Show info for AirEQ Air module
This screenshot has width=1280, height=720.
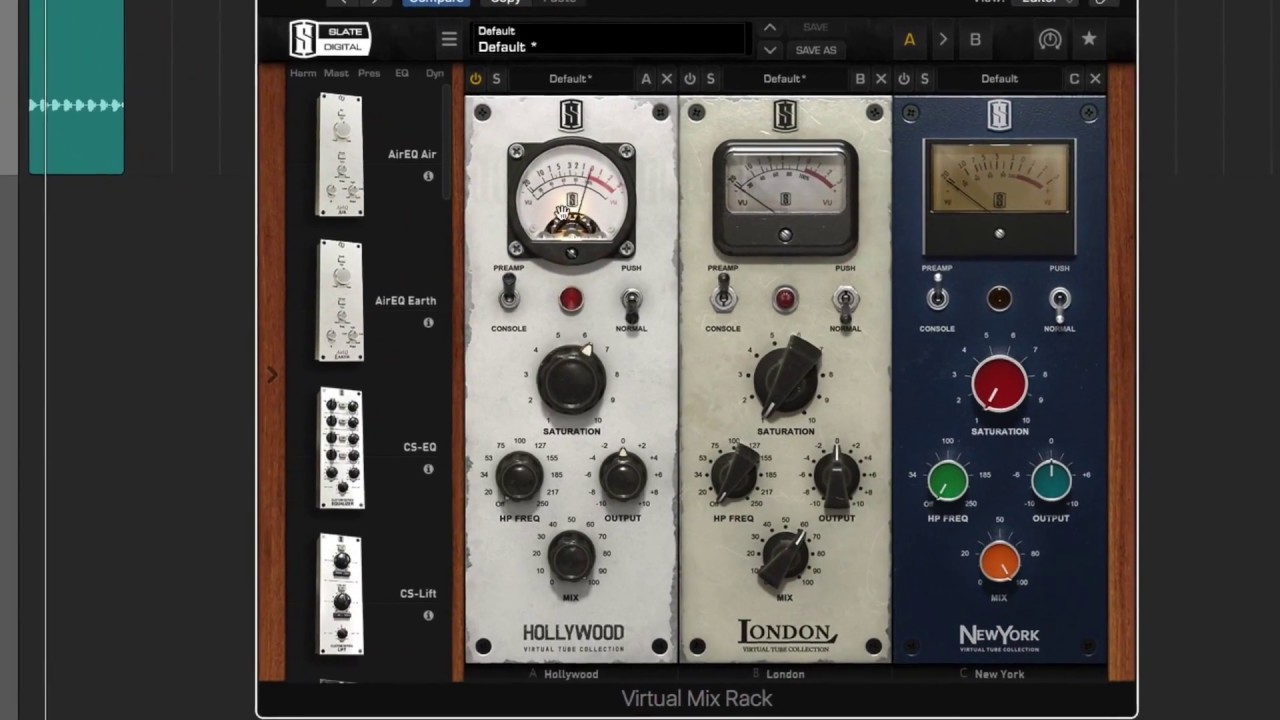pyautogui.click(x=428, y=176)
